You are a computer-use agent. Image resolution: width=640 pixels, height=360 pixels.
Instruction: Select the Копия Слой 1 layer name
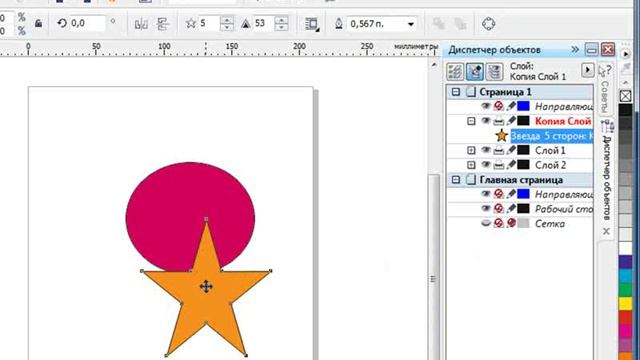[x=563, y=121]
